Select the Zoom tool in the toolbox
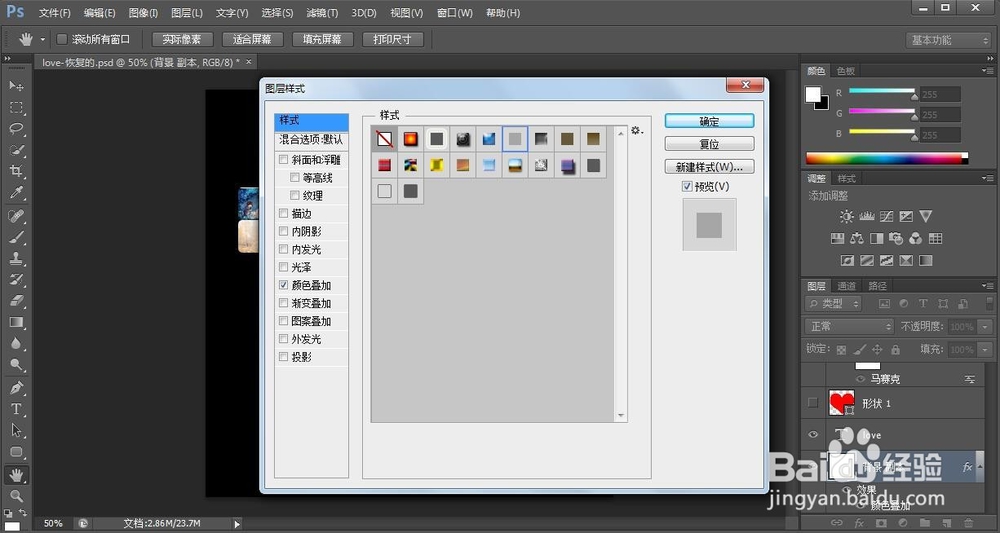 (16, 495)
